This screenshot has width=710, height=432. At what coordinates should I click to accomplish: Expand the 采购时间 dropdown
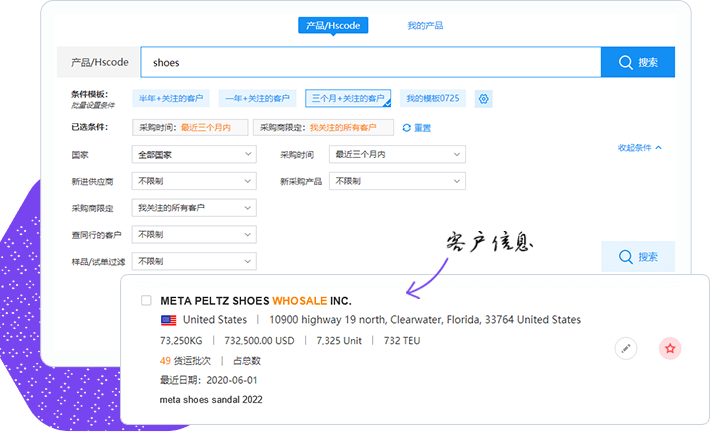[x=398, y=155]
